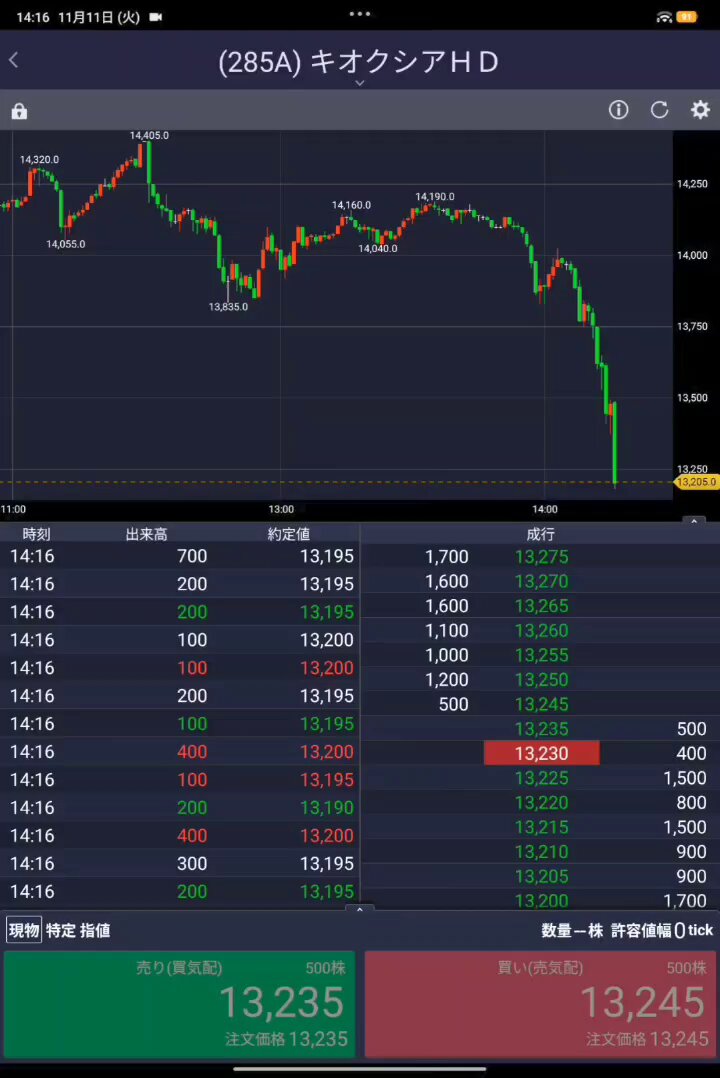This screenshot has height=1078, width=720.
Task: Open settings gear icon
Action: (x=700, y=109)
